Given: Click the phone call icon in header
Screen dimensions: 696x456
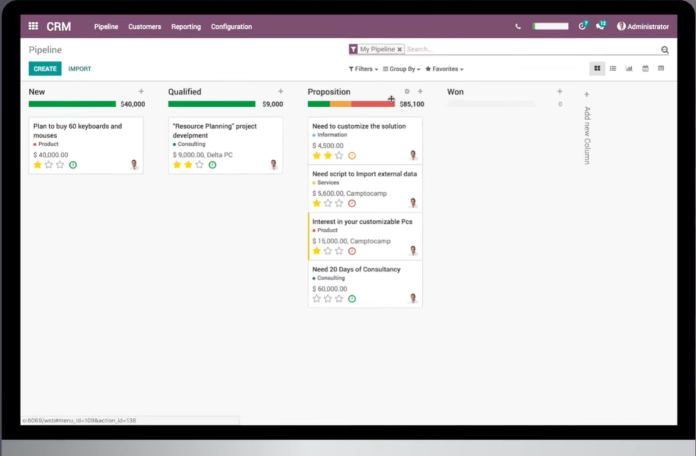Looking at the screenshot, I should point(518,26).
